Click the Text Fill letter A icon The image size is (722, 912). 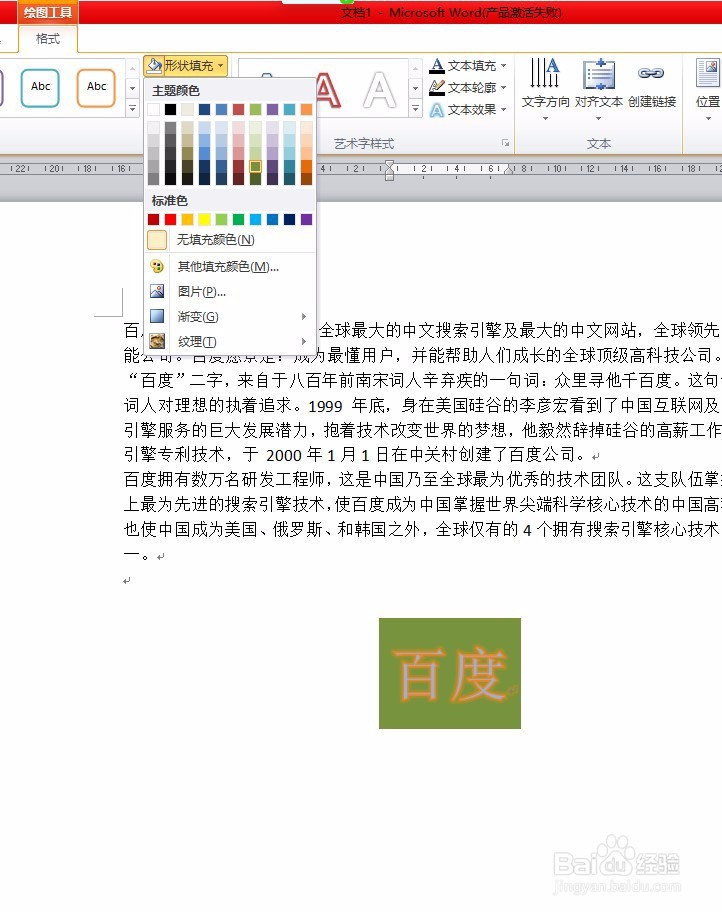tap(437, 65)
